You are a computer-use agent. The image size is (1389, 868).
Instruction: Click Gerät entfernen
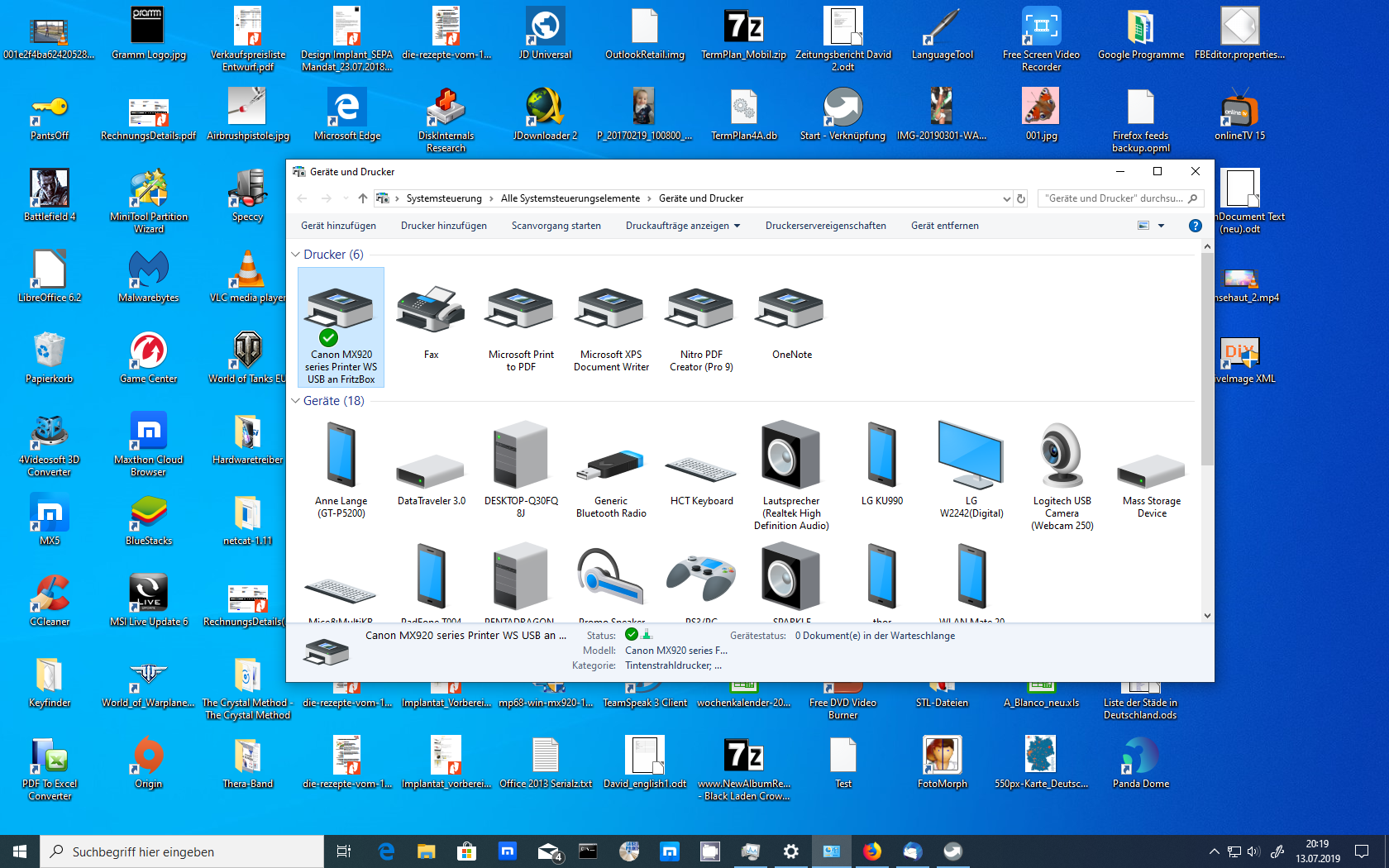(945, 226)
